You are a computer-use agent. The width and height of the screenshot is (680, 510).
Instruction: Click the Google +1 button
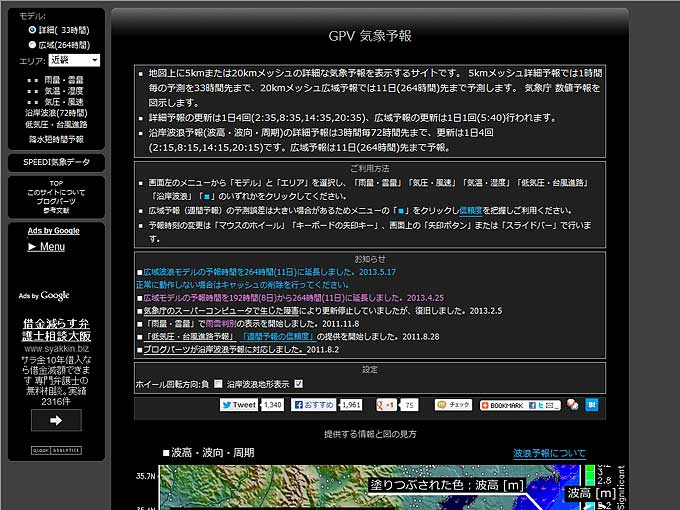(386, 405)
